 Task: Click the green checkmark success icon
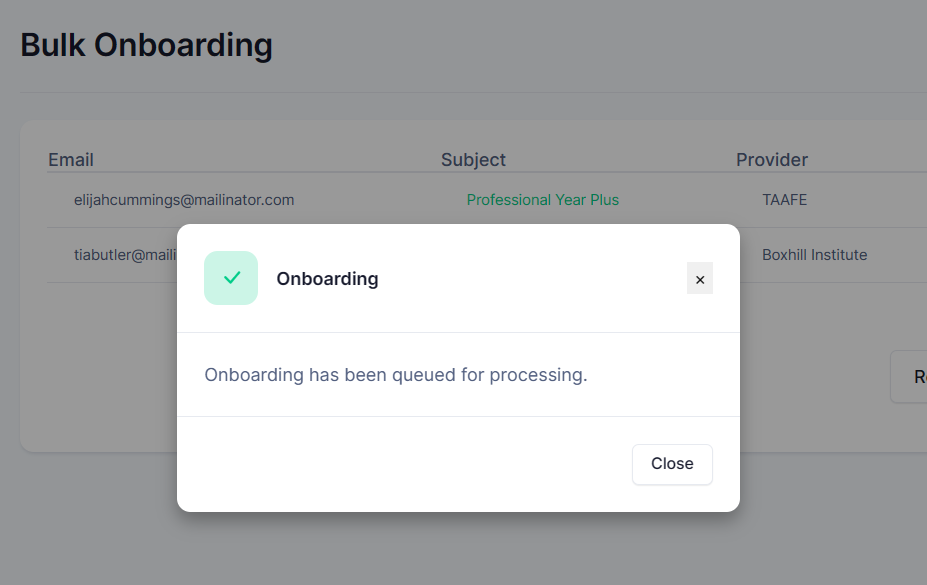click(231, 278)
